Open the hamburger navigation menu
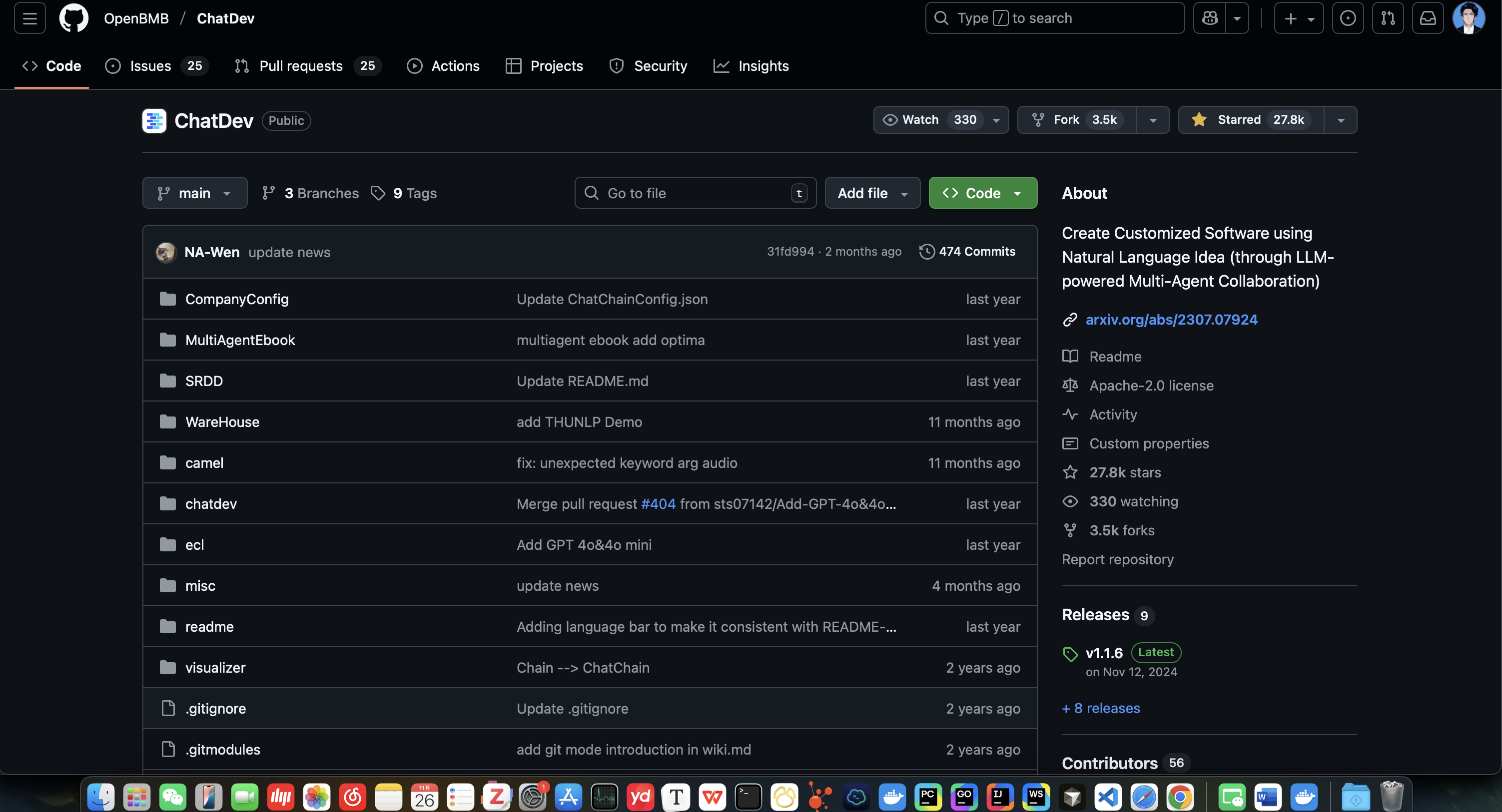Image resolution: width=1502 pixels, height=812 pixels. click(30, 18)
